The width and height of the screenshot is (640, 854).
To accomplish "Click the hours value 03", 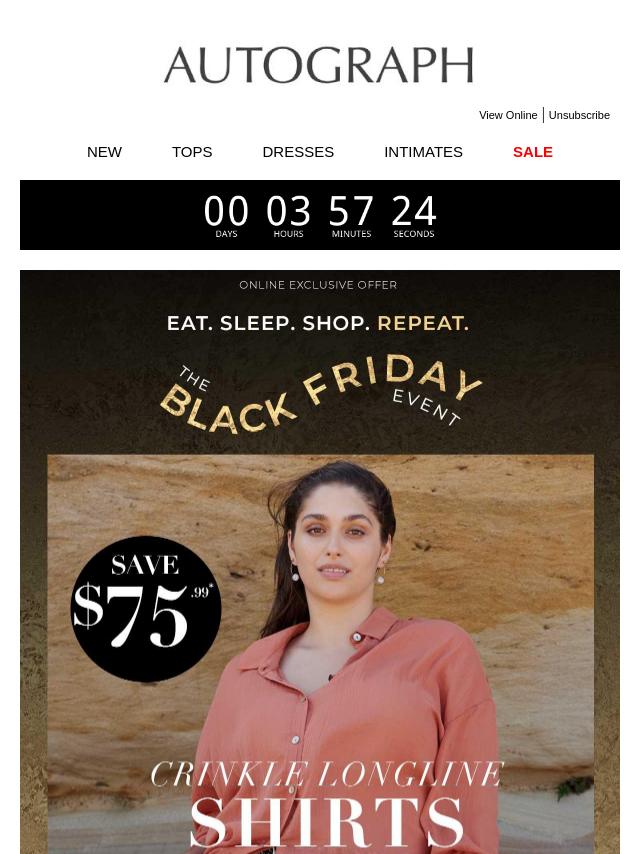I will 288,211.
